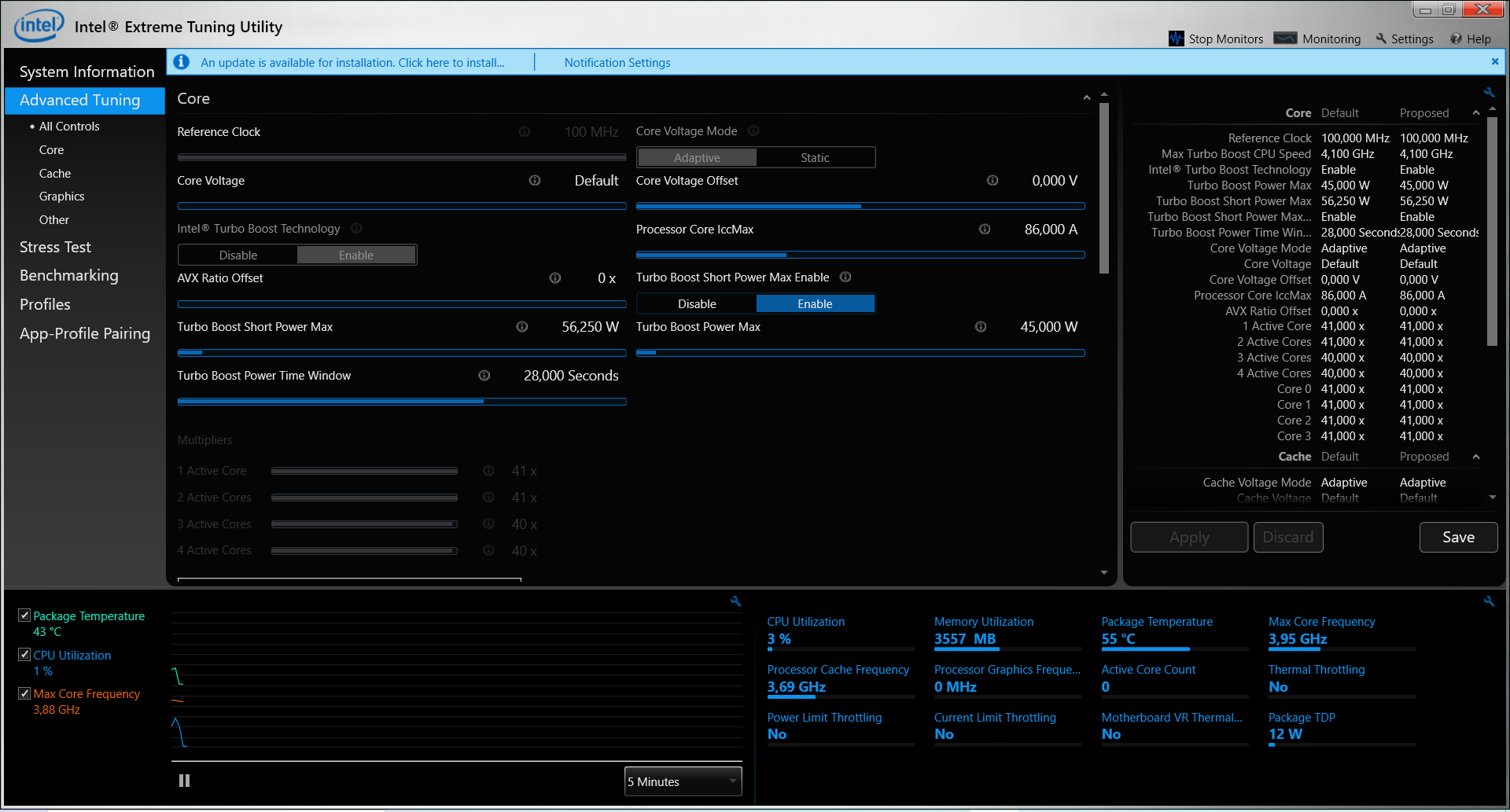
Task: Click info icon for Turbo Boost Power Time Window
Action: click(x=484, y=376)
